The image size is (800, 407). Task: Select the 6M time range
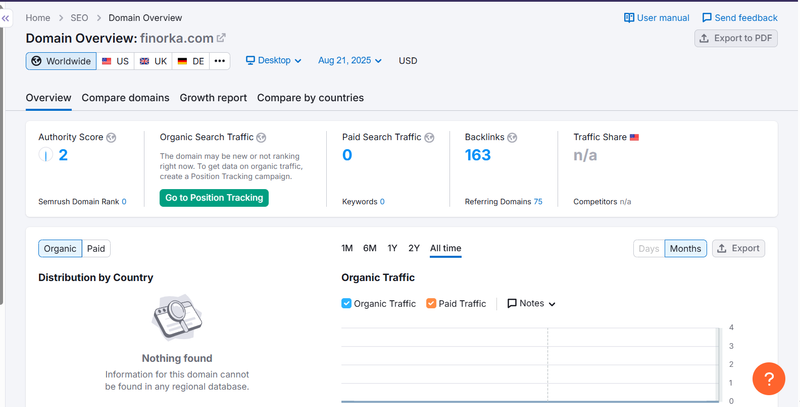pyautogui.click(x=370, y=248)
